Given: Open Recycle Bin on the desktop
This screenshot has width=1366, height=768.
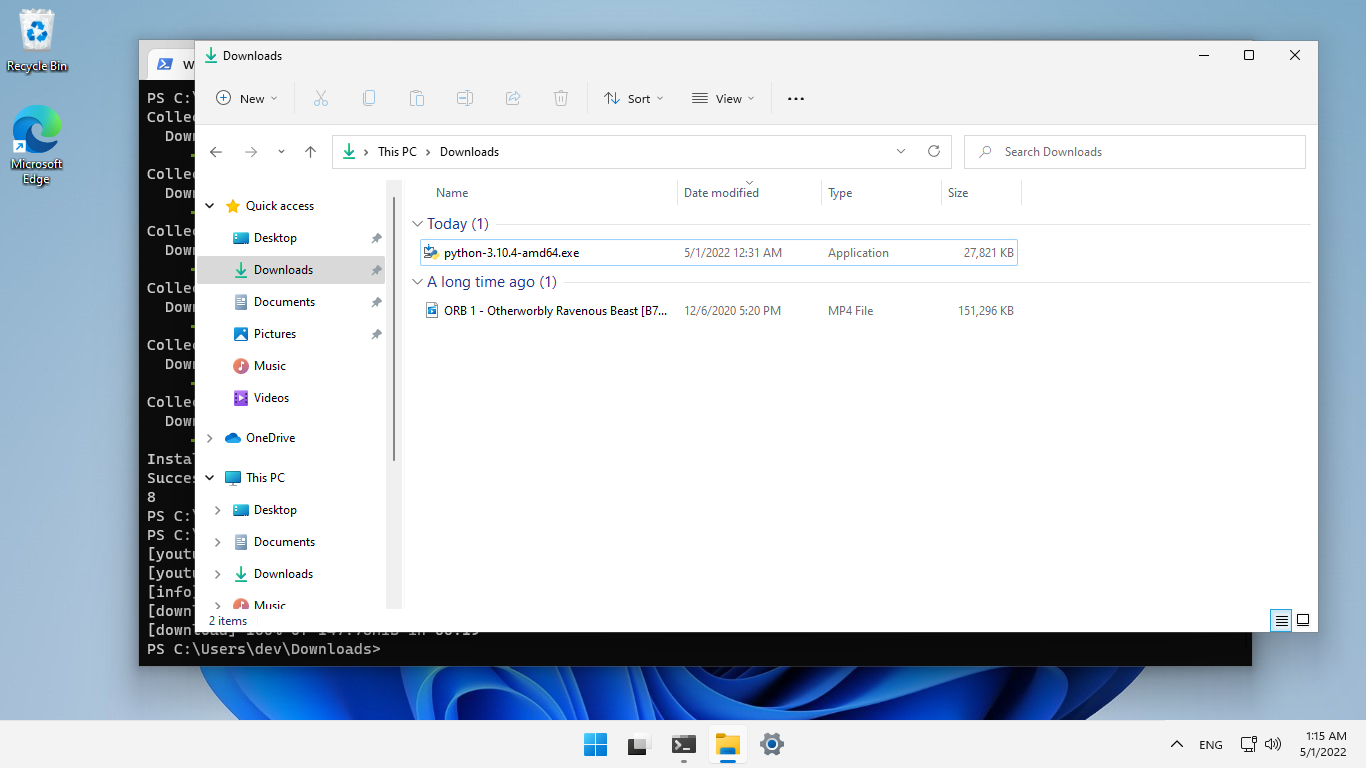Looking at the screenshot, I should pos(37,41).
